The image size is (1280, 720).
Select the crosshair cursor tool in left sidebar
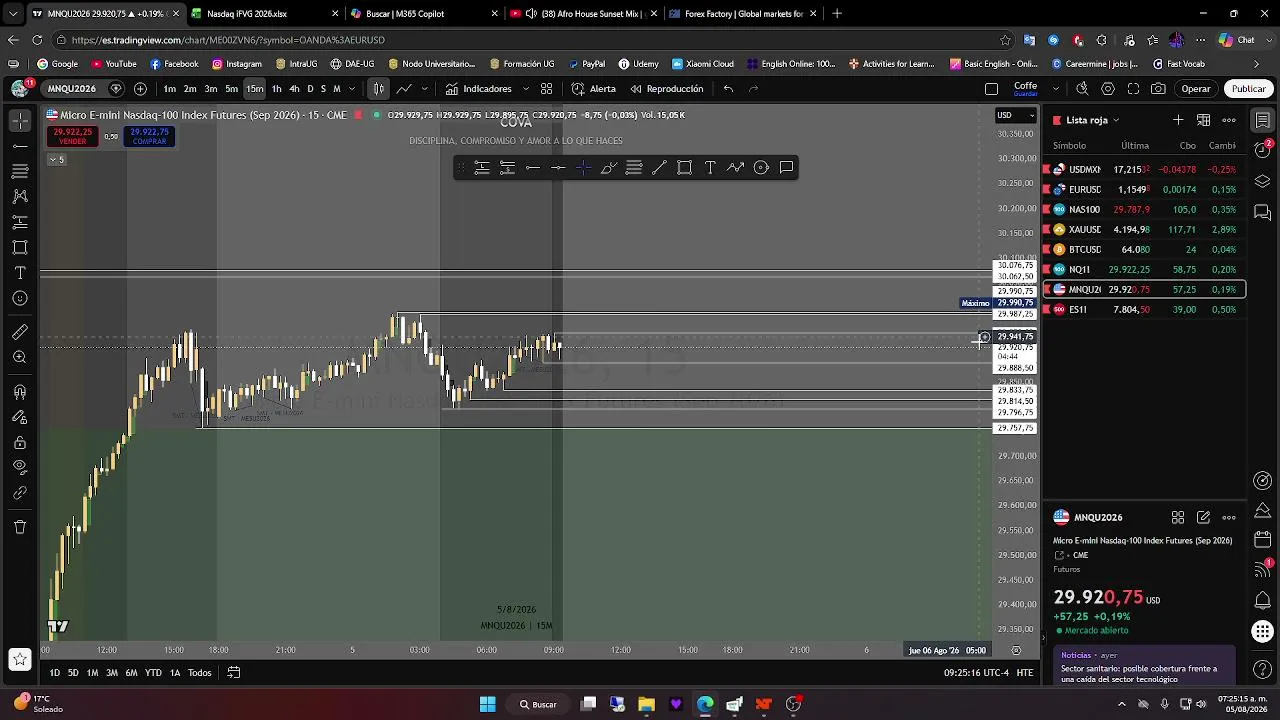(x=20, y=121)
